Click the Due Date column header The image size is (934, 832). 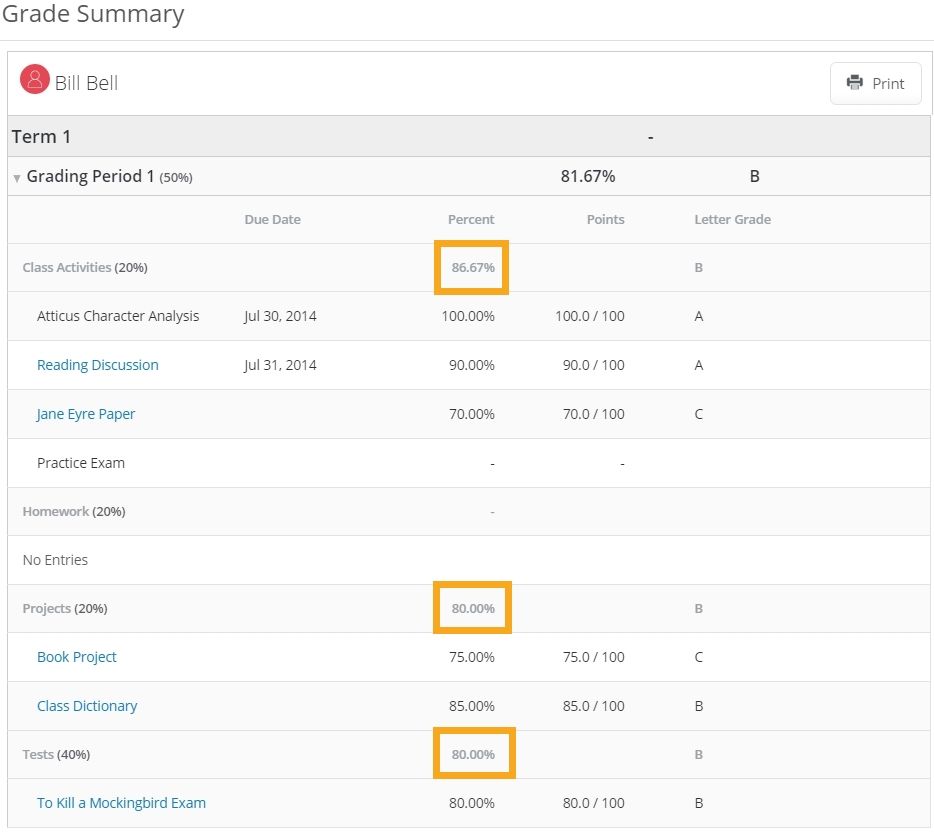272,219
